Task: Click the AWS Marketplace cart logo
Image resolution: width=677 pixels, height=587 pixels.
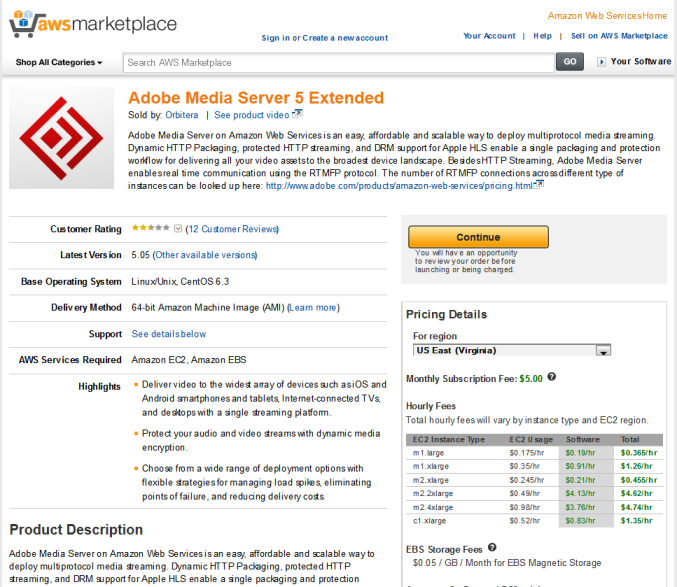Action: (x=23, y=23)
